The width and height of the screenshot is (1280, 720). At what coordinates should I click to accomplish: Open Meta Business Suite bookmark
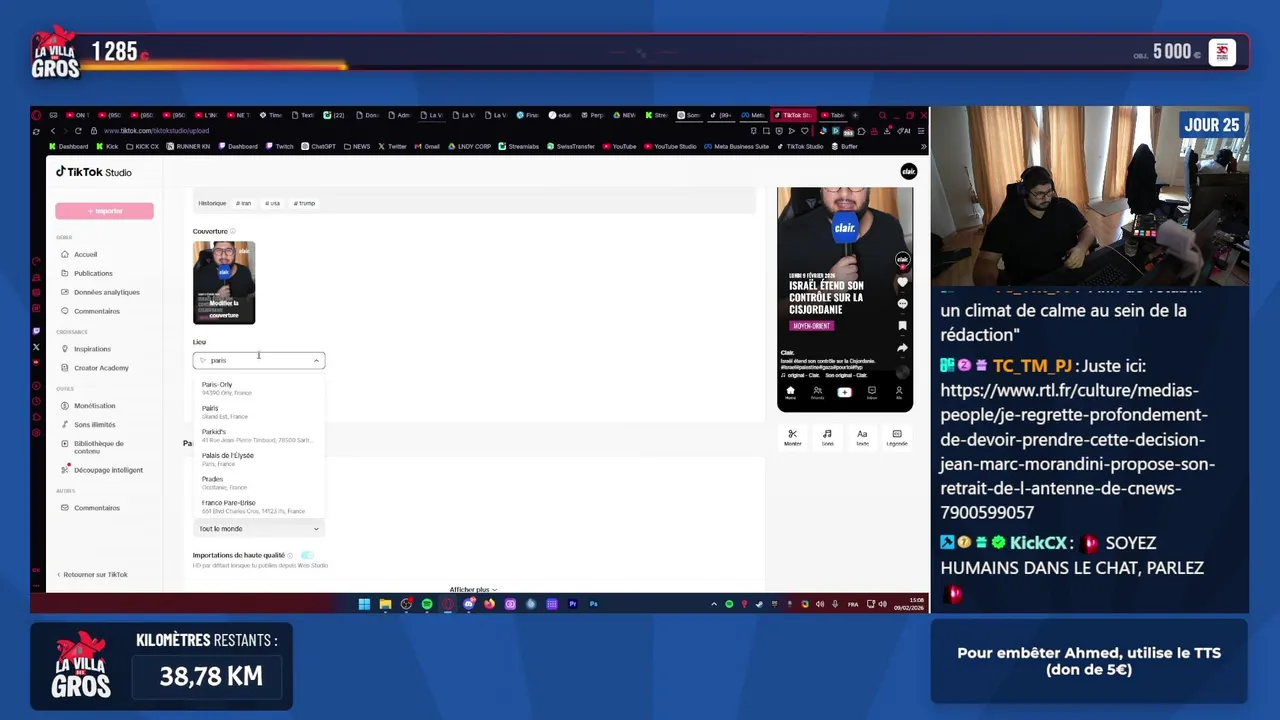(x=736, y=146)
